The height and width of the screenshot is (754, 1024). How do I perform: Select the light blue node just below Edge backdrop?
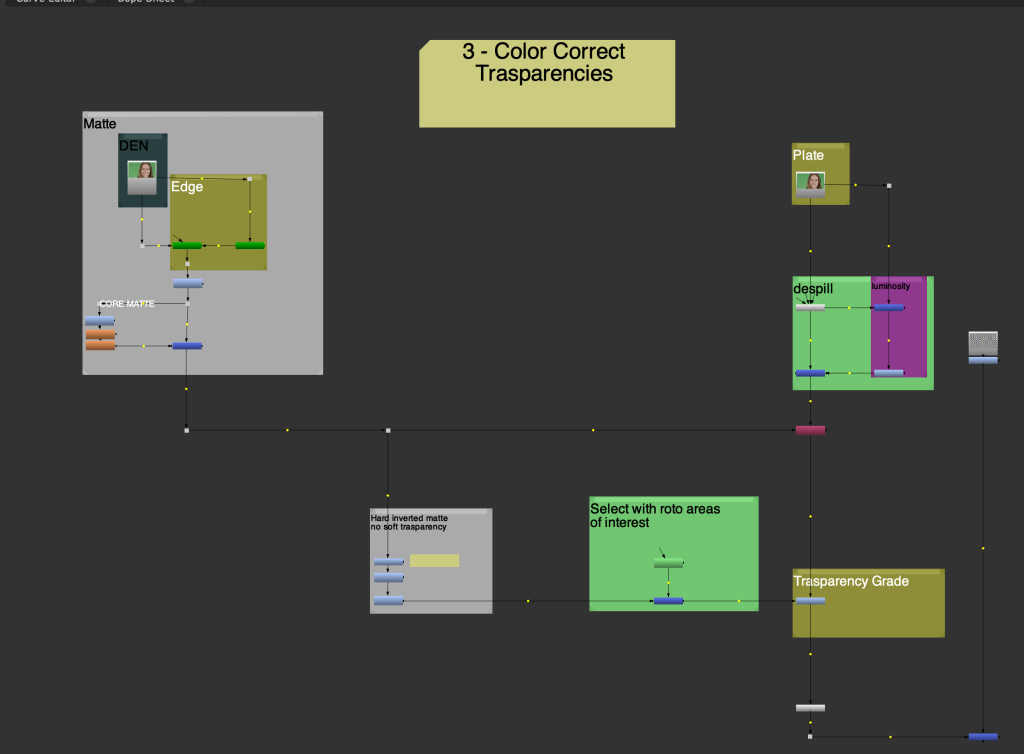tap(188, 283)
